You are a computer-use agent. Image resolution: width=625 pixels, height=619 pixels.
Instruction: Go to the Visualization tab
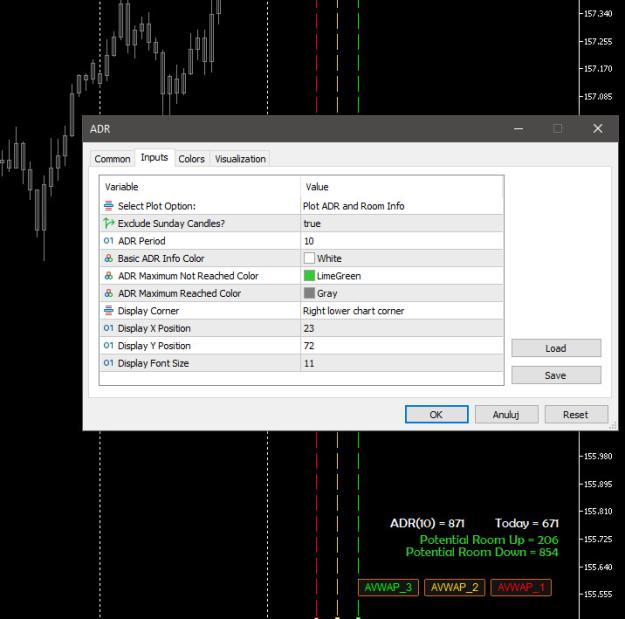240,159
